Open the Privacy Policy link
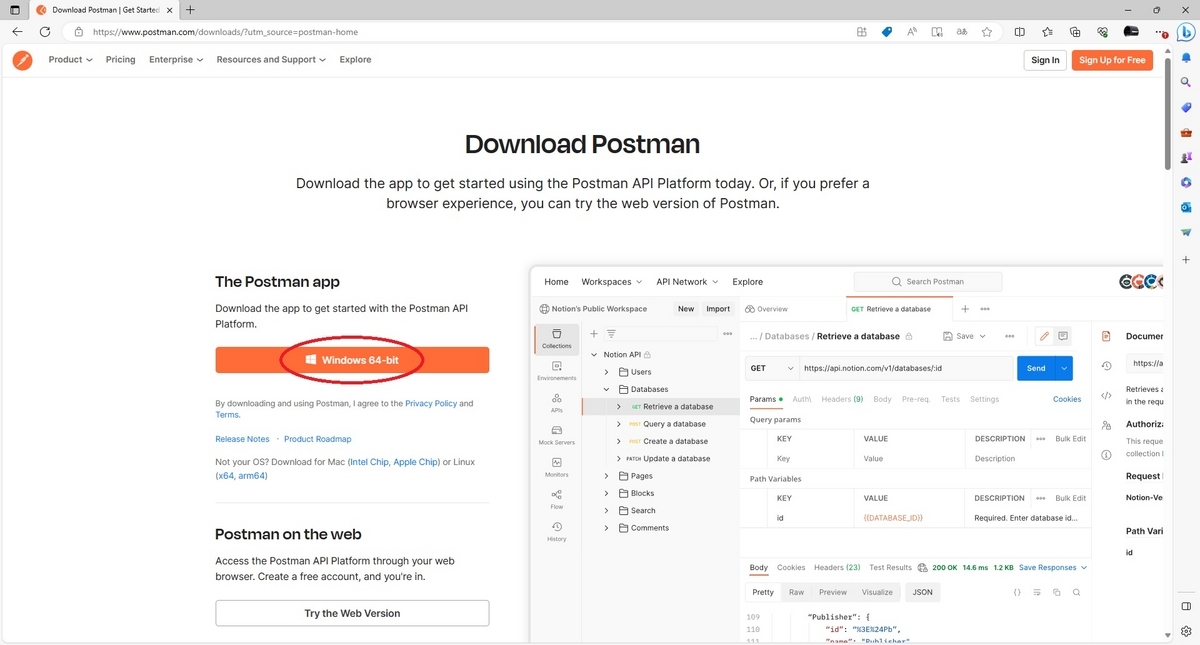This screenshot has width=1200, height=645. pyautogui.click(x=431, y=404)
